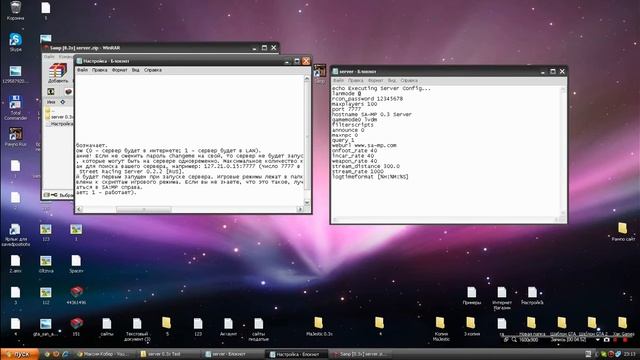The image size is (640, 360).
Task: Open Справка menu in Настройка Notepad
Action: pyautogui.click(x=153, y=70)
